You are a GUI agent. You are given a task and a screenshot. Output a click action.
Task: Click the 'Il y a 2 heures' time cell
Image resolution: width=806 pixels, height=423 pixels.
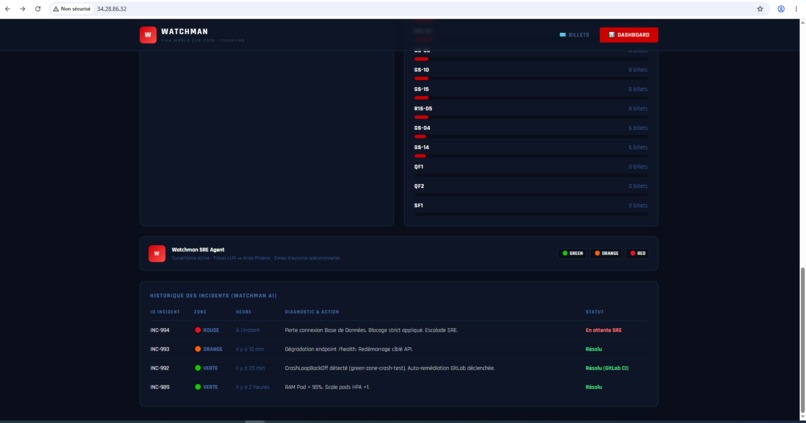(252, 387)
